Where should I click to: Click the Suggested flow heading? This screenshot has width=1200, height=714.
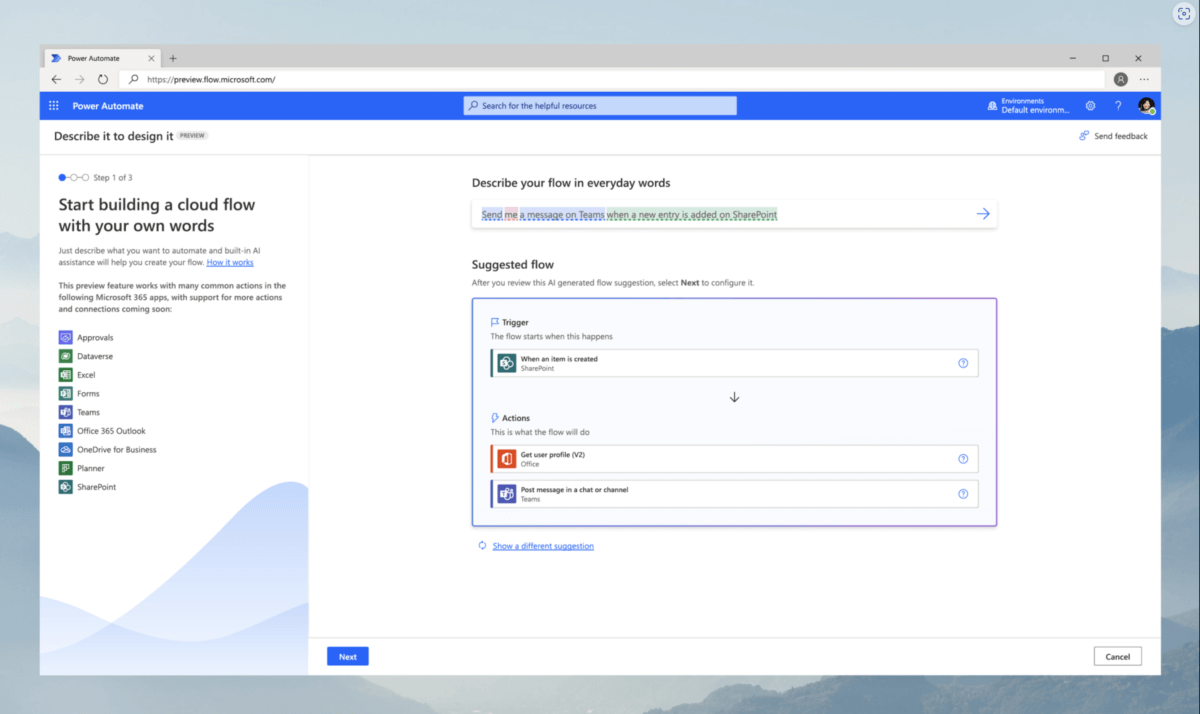(513, 265)
